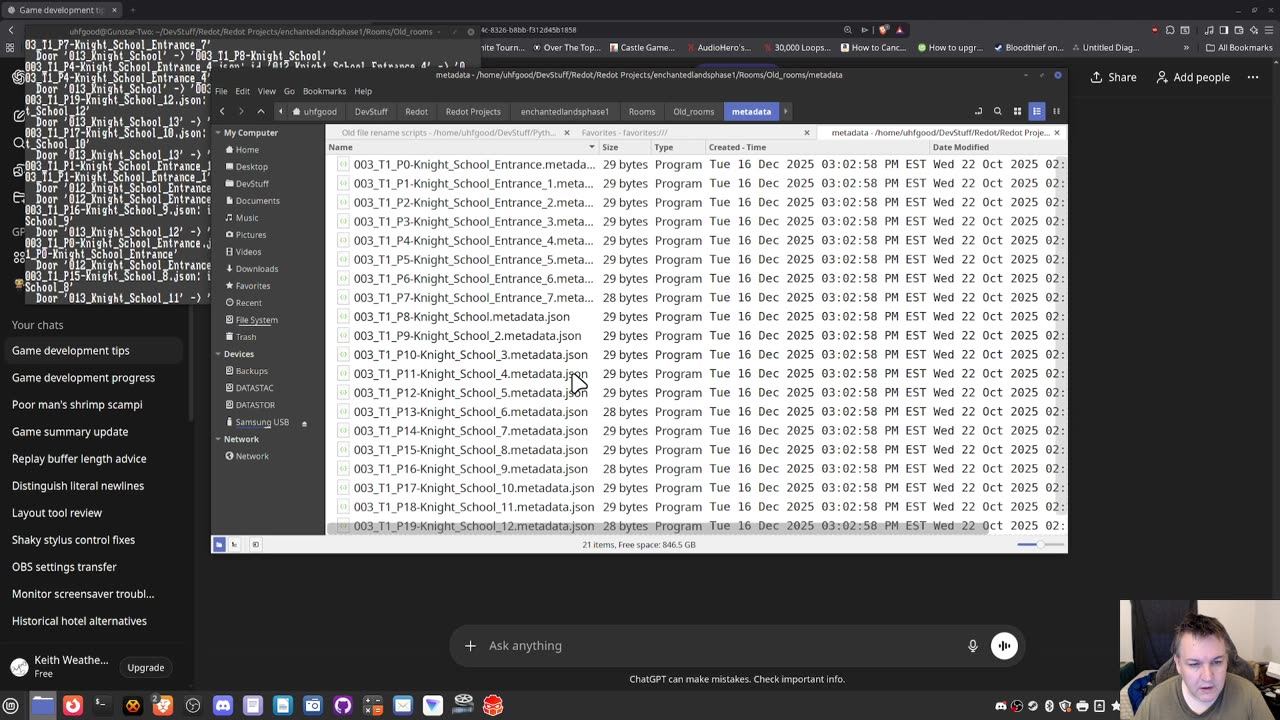Go up to the parent folder

point(261,111)
